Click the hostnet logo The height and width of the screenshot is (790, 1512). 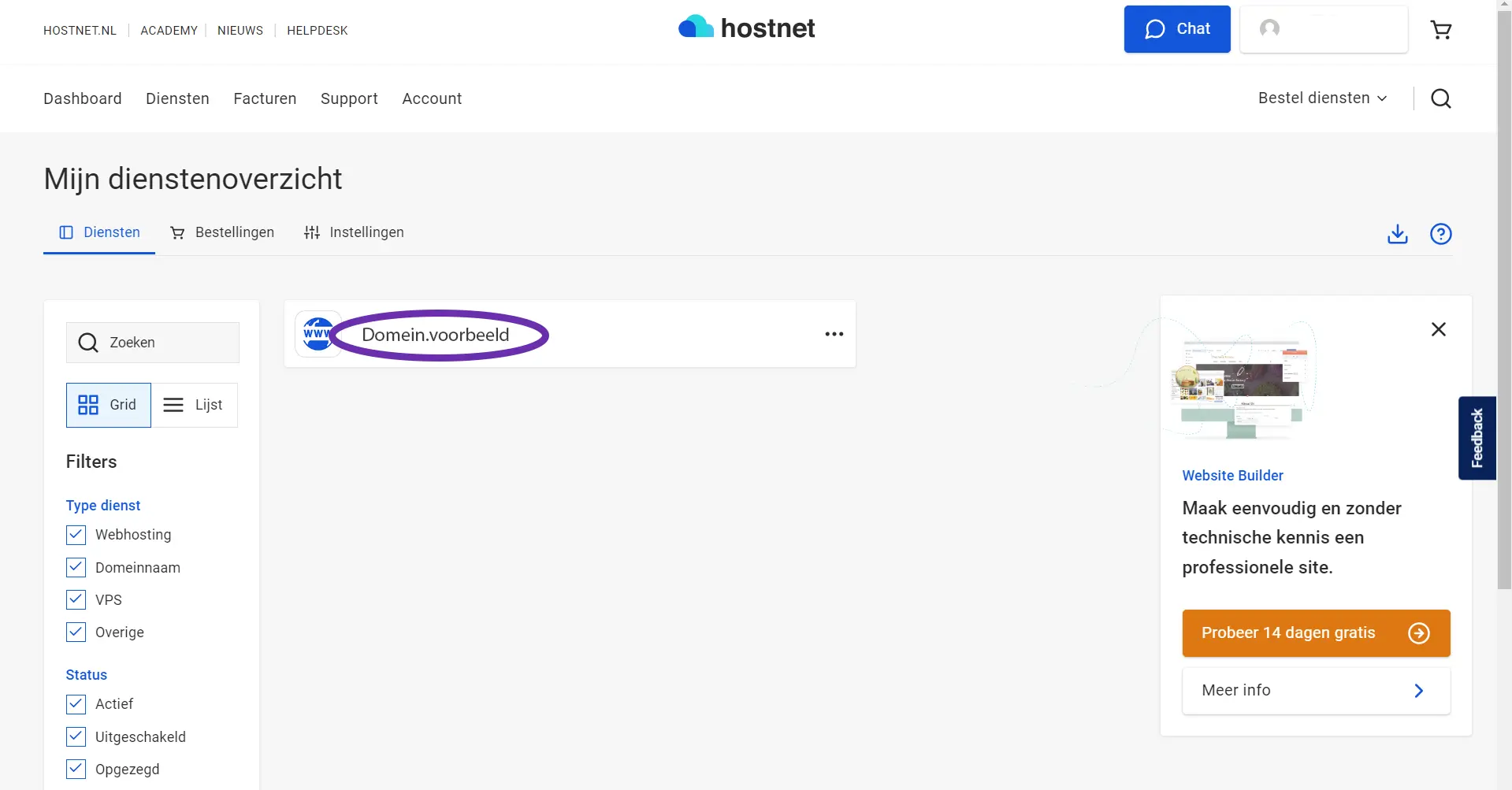pos(746,28)
